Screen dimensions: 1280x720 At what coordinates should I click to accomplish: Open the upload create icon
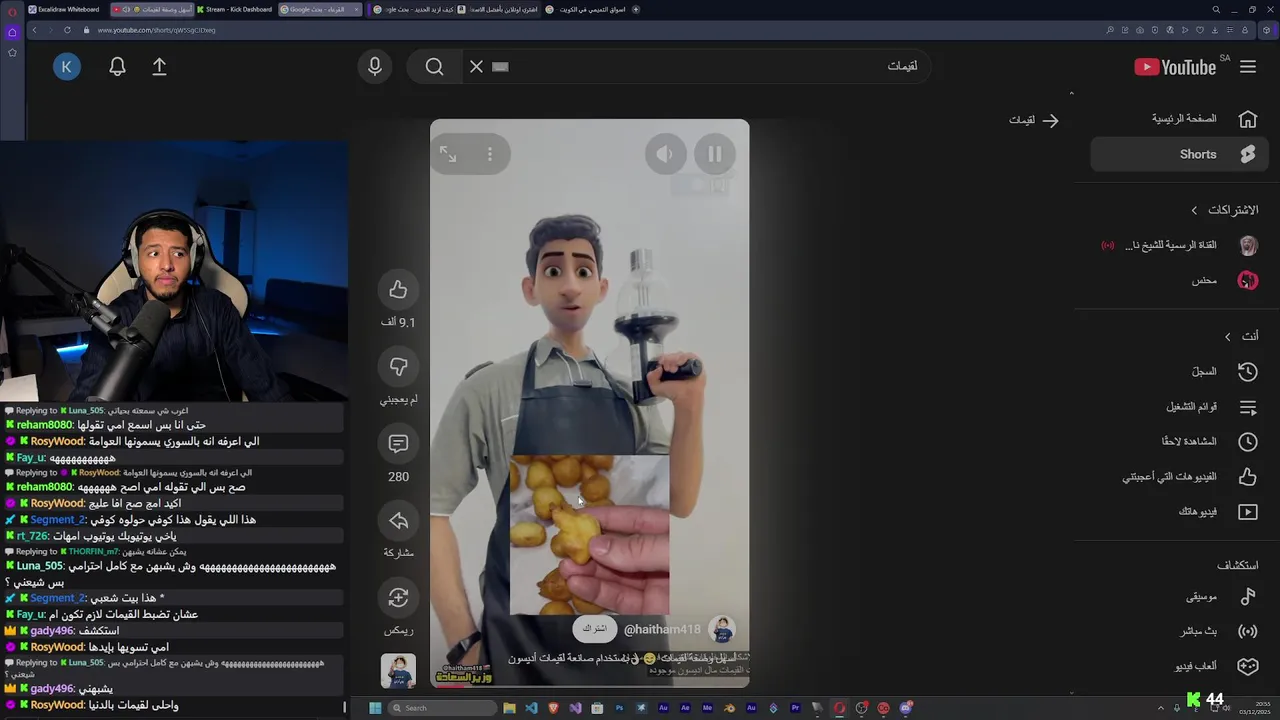point(159,67)
